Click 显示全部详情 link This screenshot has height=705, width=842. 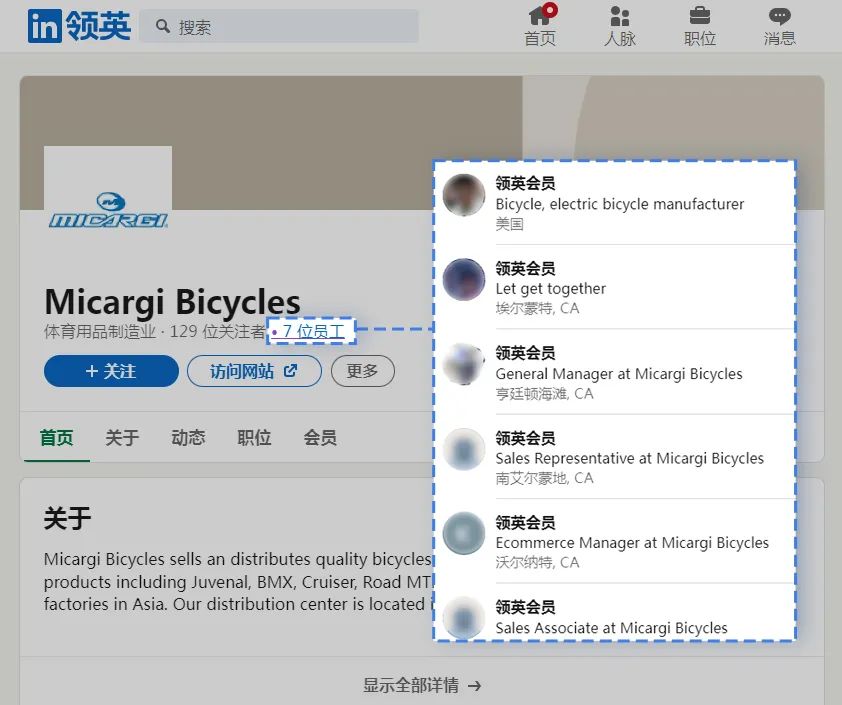(x=422, y=685)
